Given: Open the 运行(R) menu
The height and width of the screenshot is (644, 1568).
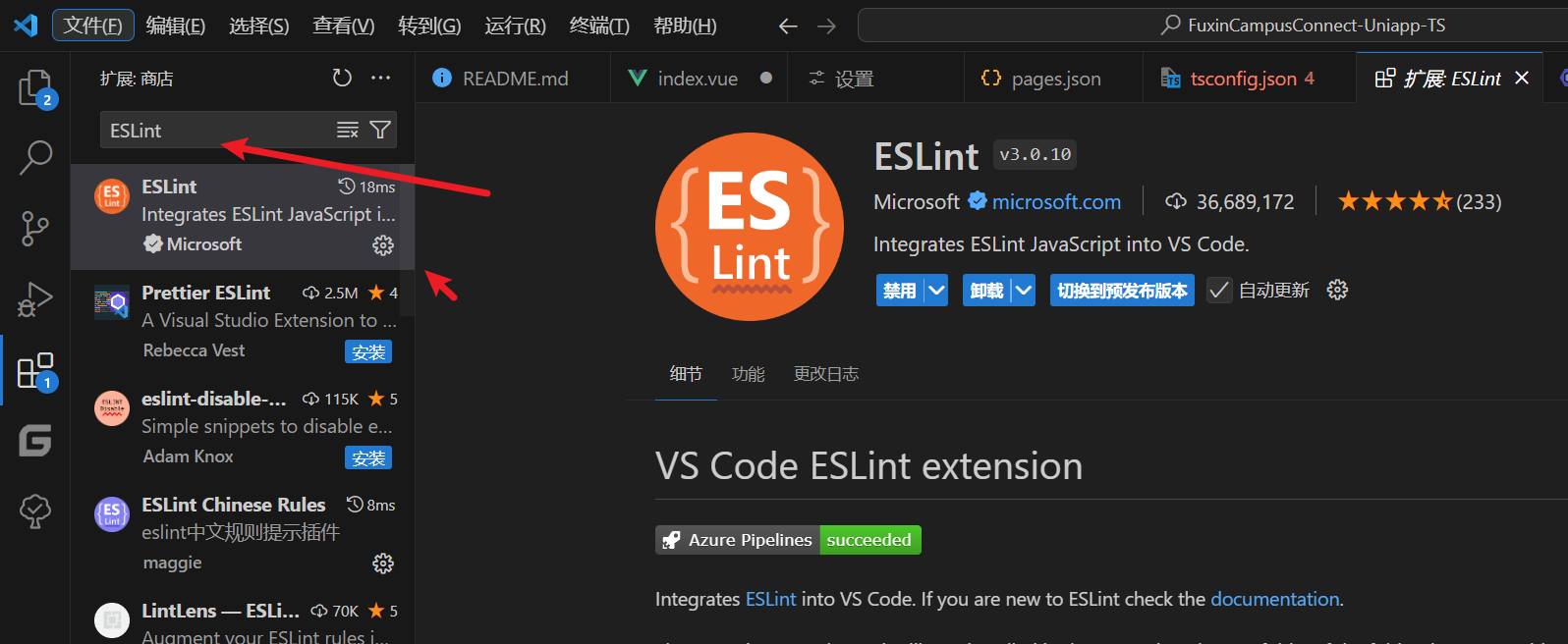Looking at the screenshot, I should point(515,26).
